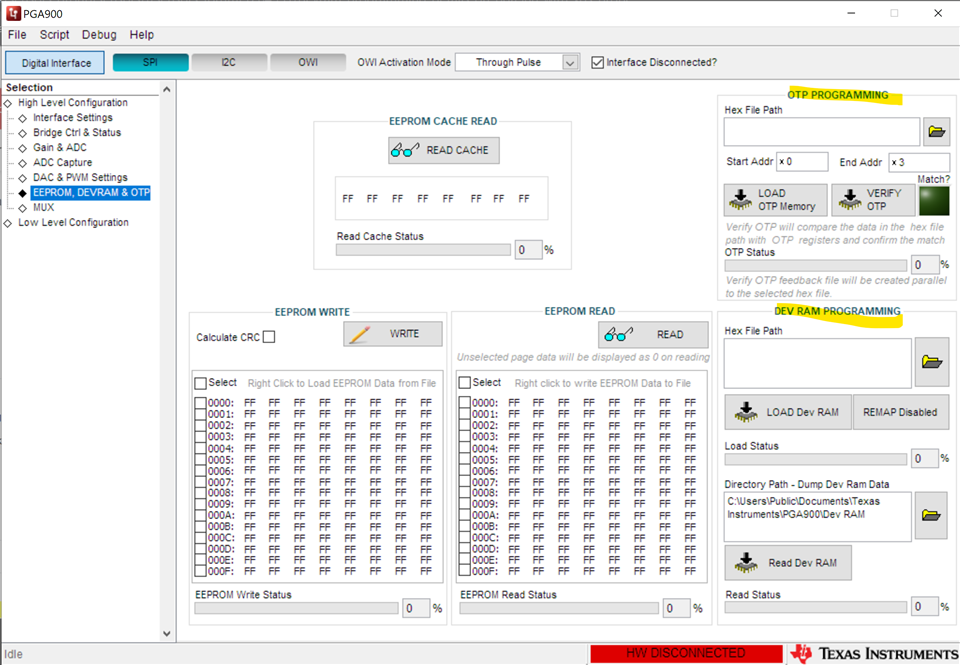Click the VERIFY OTP button
The height and width of the screenshot is (665, 960).
(x=873, y=200)
